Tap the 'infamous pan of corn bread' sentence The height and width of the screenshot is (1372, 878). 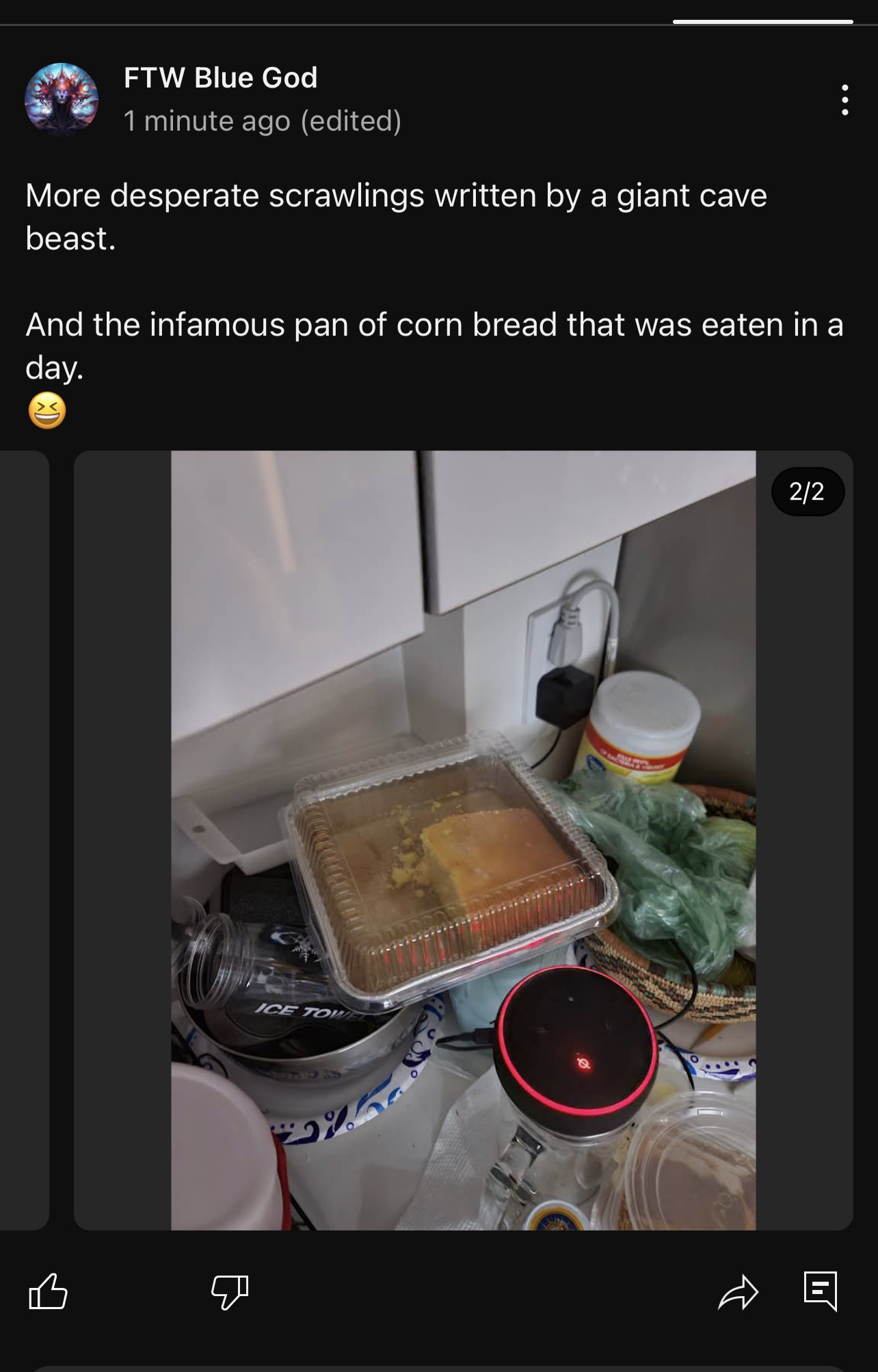[x=434, y=346]
